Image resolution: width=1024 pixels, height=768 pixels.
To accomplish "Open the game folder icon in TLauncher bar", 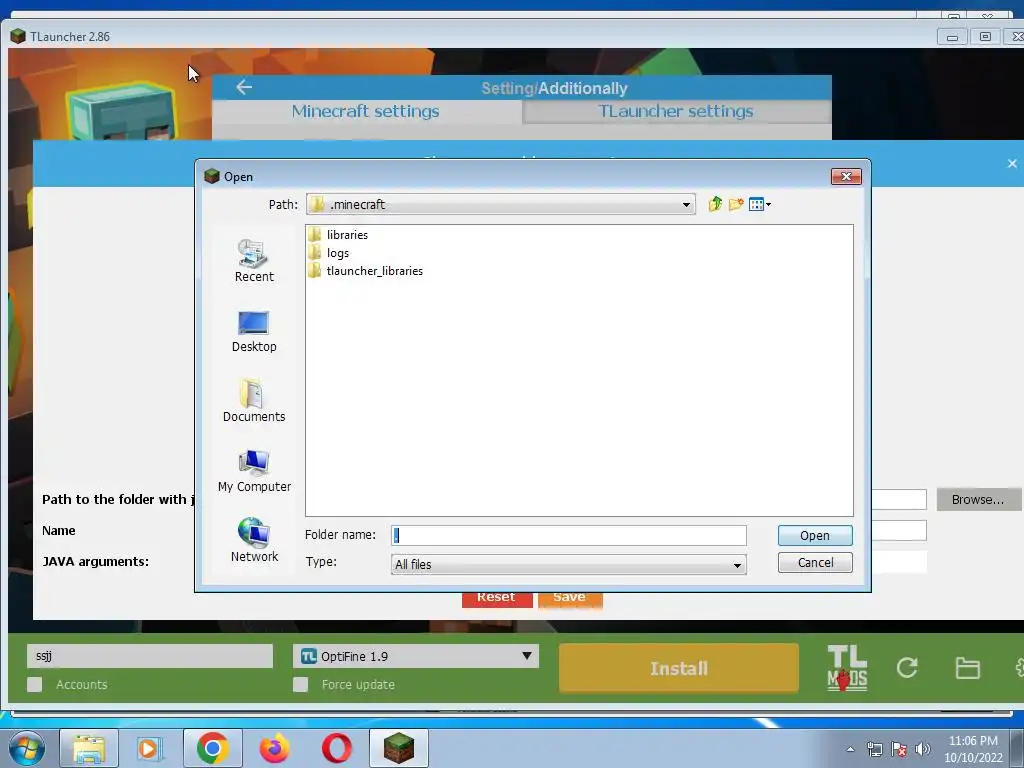I will click(967, 668).
